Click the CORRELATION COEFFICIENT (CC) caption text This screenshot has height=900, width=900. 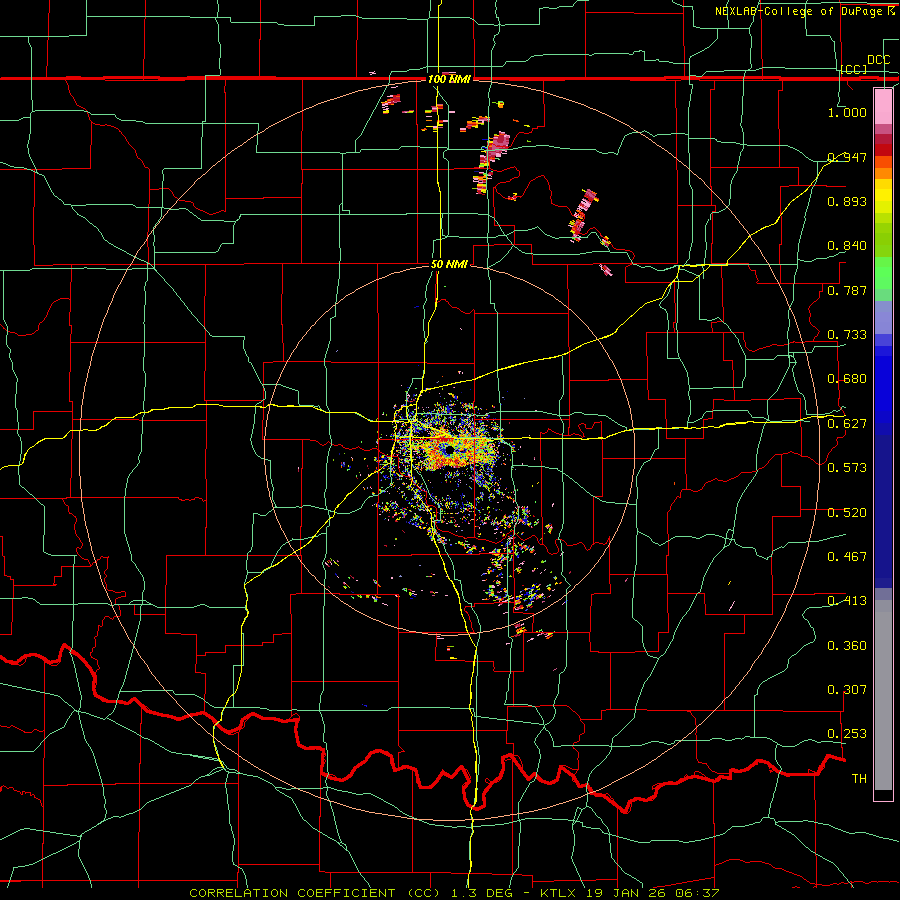pos(315,893)
